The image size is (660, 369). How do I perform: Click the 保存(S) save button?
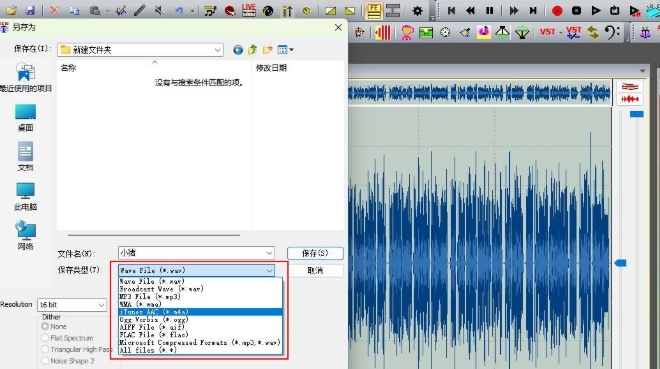(315, 253)
